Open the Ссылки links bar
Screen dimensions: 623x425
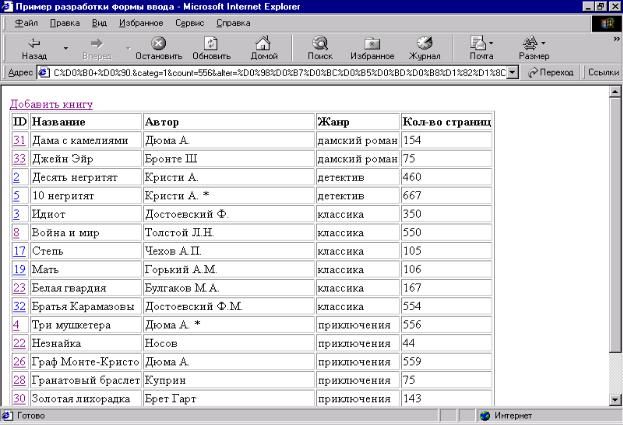point(603,73)
